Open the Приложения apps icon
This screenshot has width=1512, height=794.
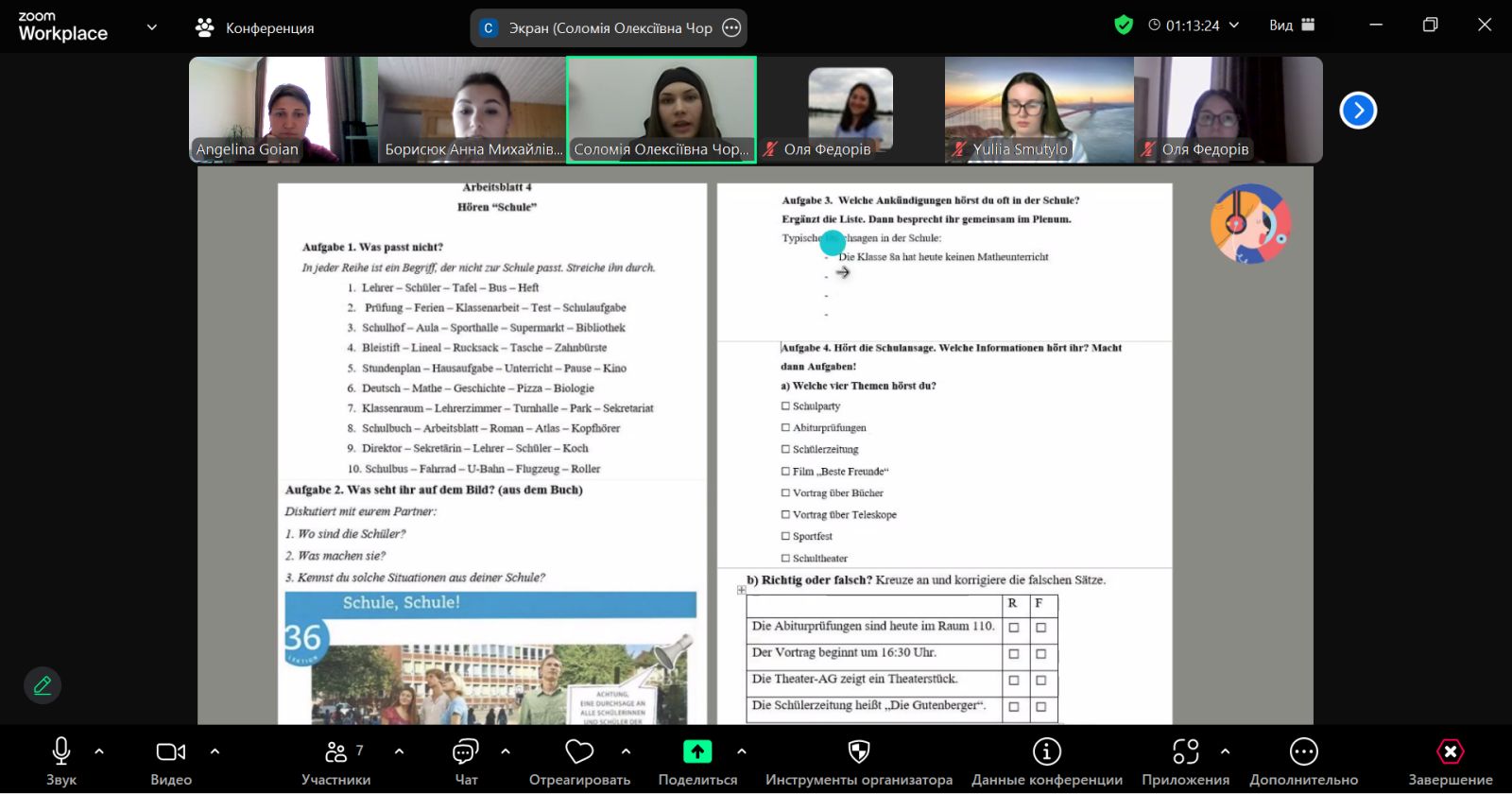1186,751
